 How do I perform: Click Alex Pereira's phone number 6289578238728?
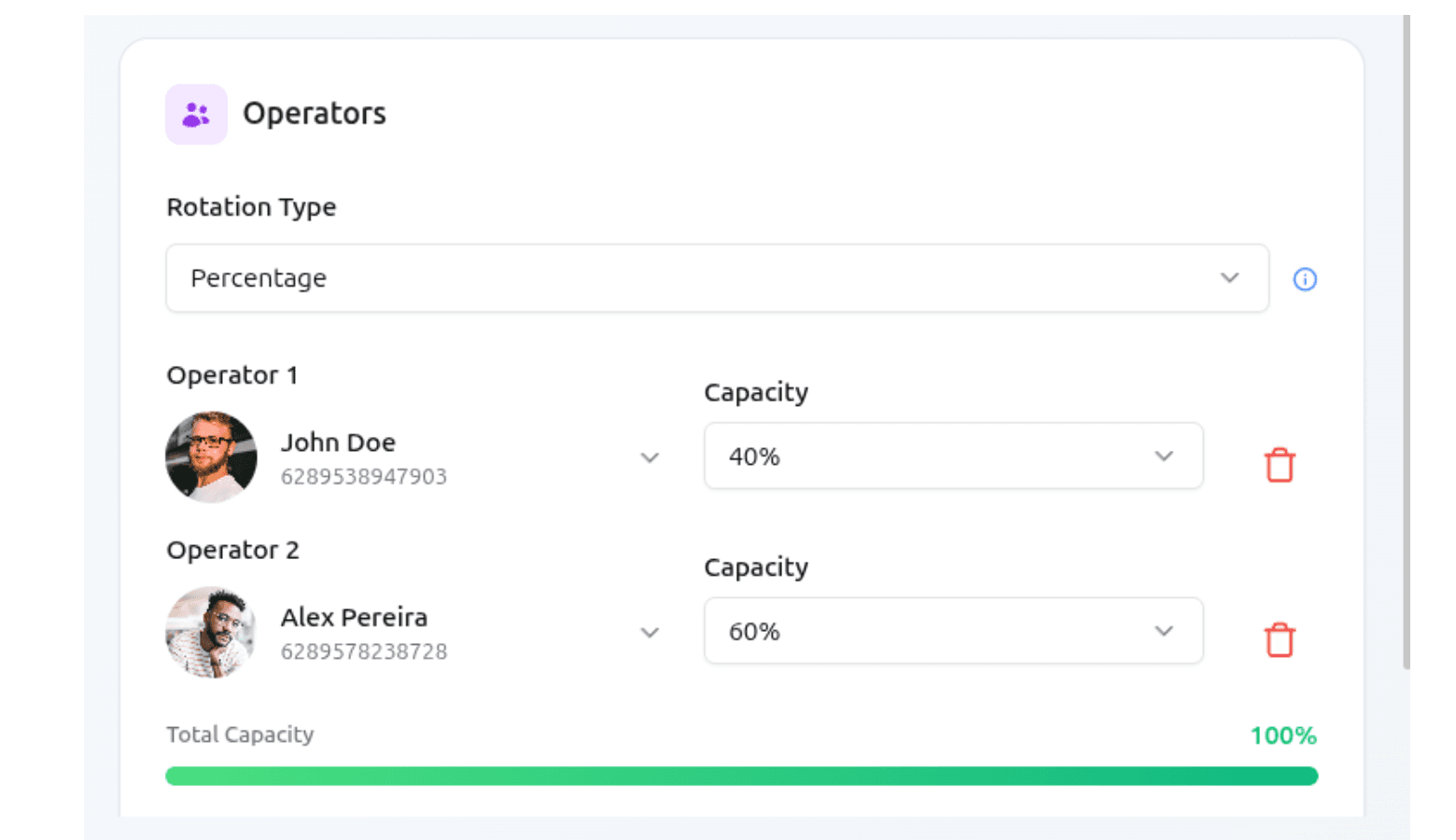point(364,651)
